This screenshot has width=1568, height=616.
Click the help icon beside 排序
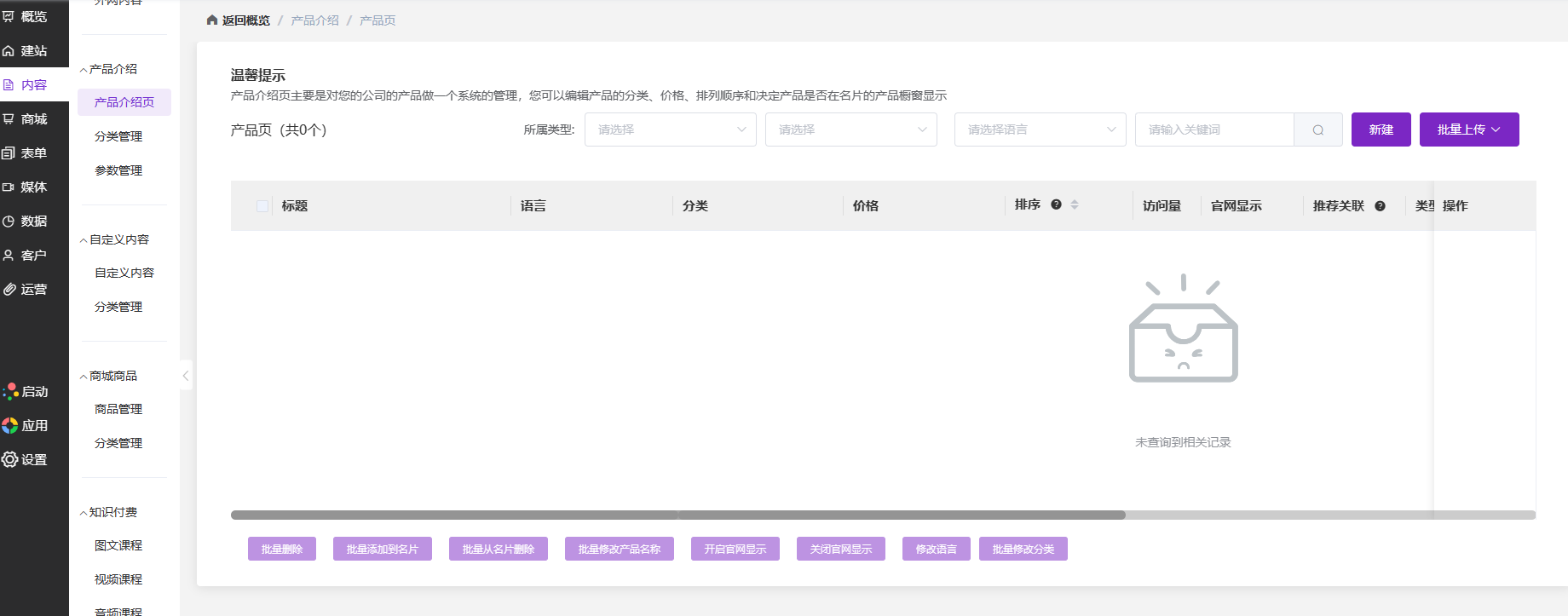(1056, 204)
